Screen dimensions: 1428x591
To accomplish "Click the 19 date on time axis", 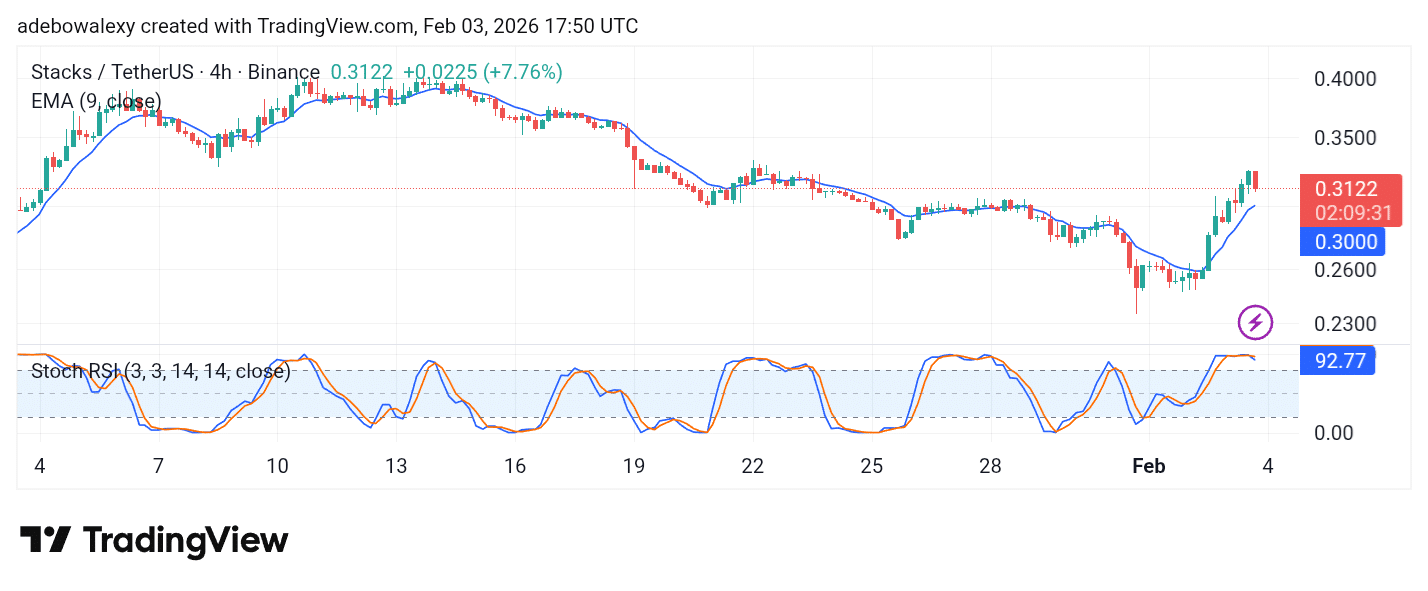I will 633,466.
